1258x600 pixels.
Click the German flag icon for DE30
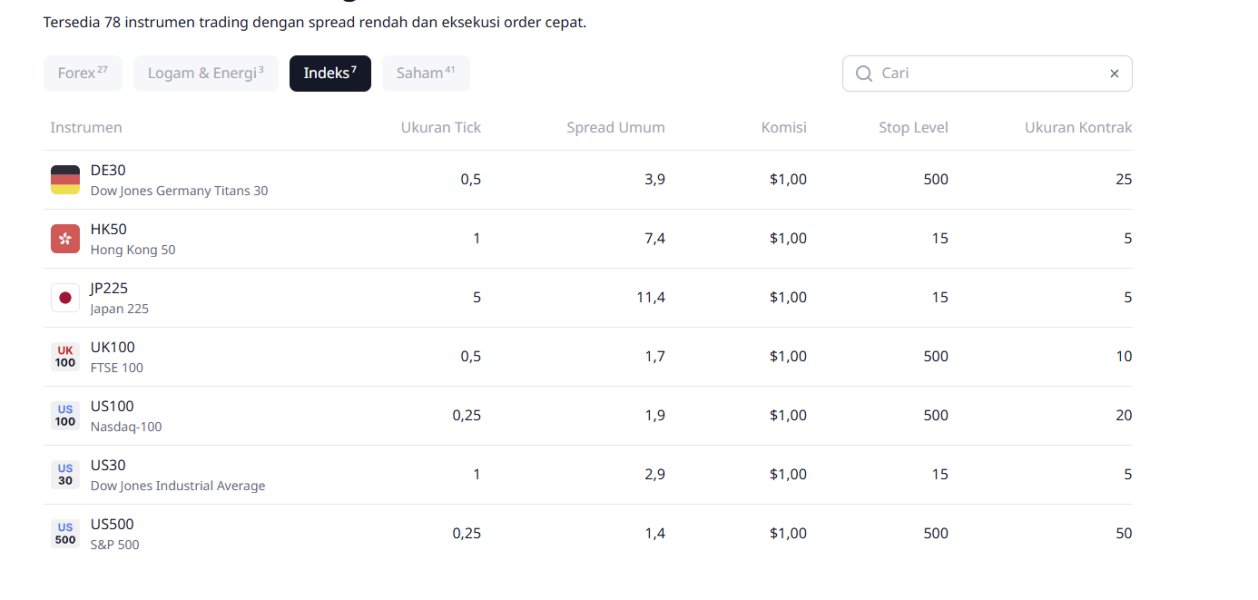(x=65, y=180)
